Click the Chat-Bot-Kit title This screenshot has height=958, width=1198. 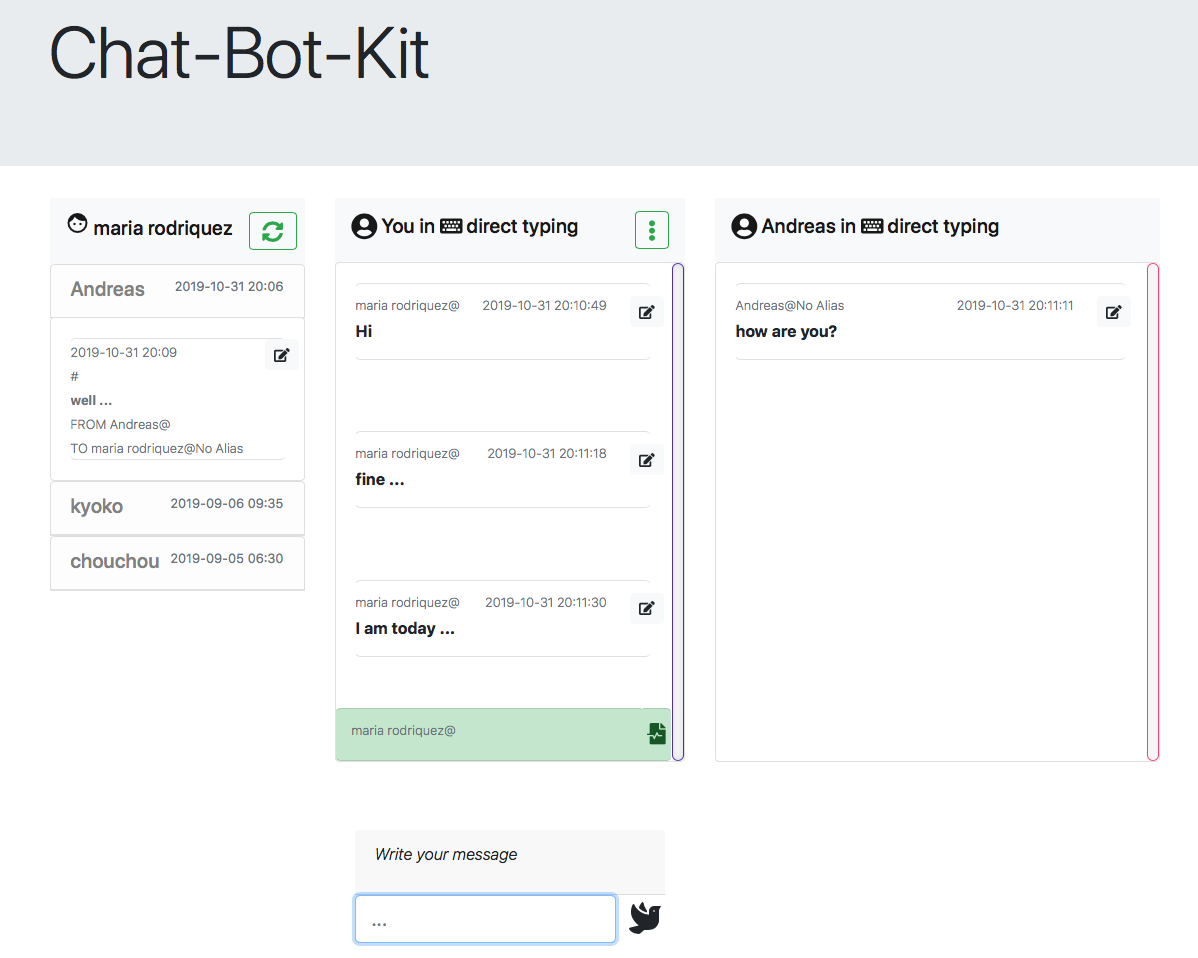(239, 53)
